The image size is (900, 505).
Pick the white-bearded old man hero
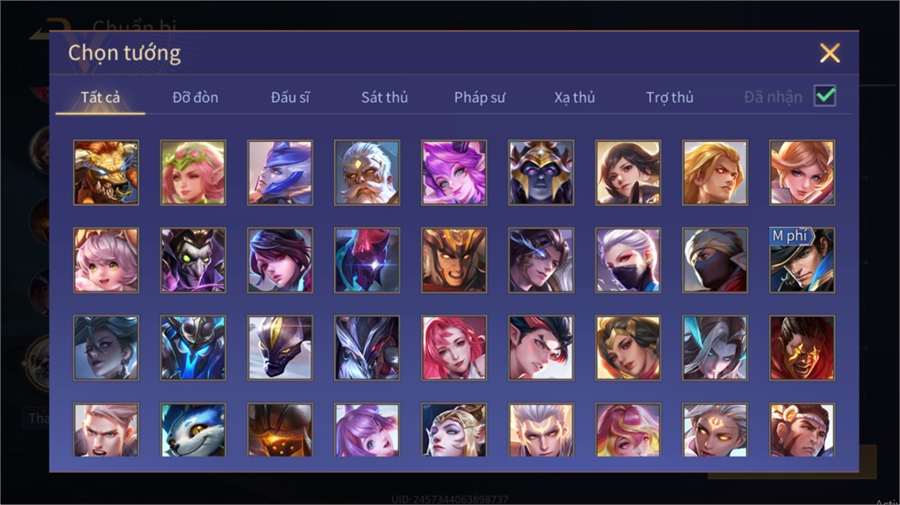tap(367, 173)
